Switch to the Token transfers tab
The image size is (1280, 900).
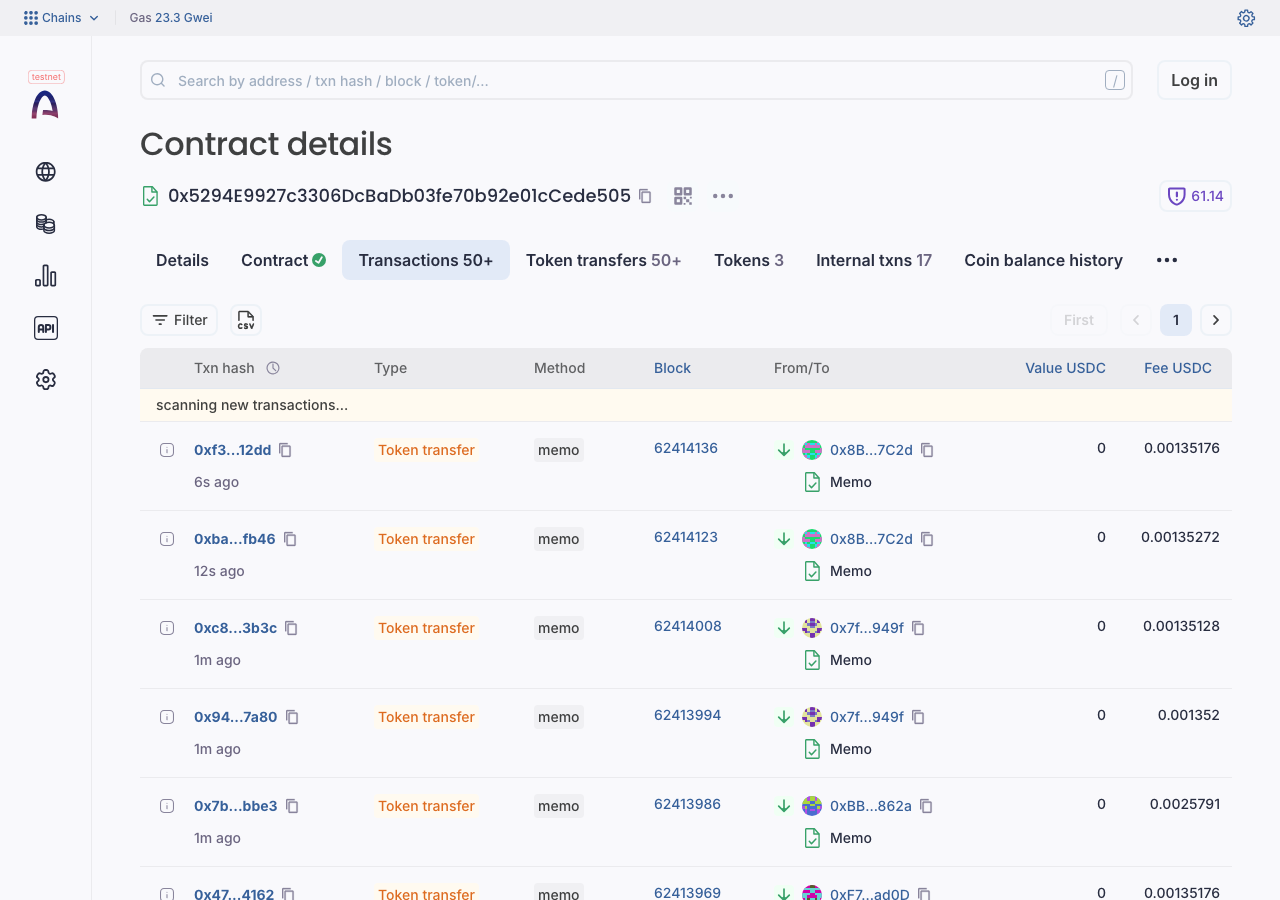(604, 260)
